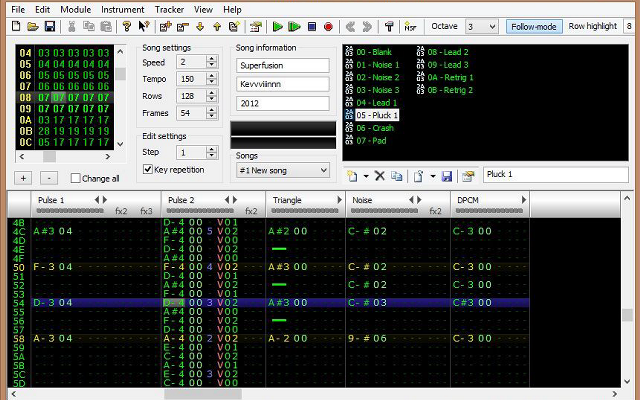This screenshot has width=640, height=400.
Task: Open the Edit menu
Action: pos(42,9)
